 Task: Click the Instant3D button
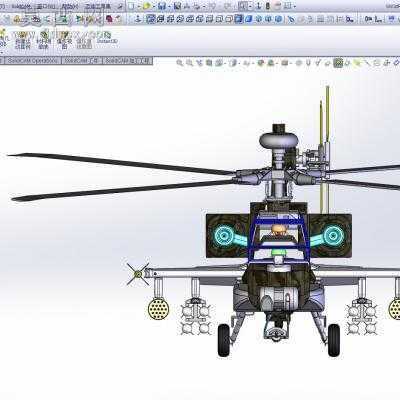pos(107,37)
